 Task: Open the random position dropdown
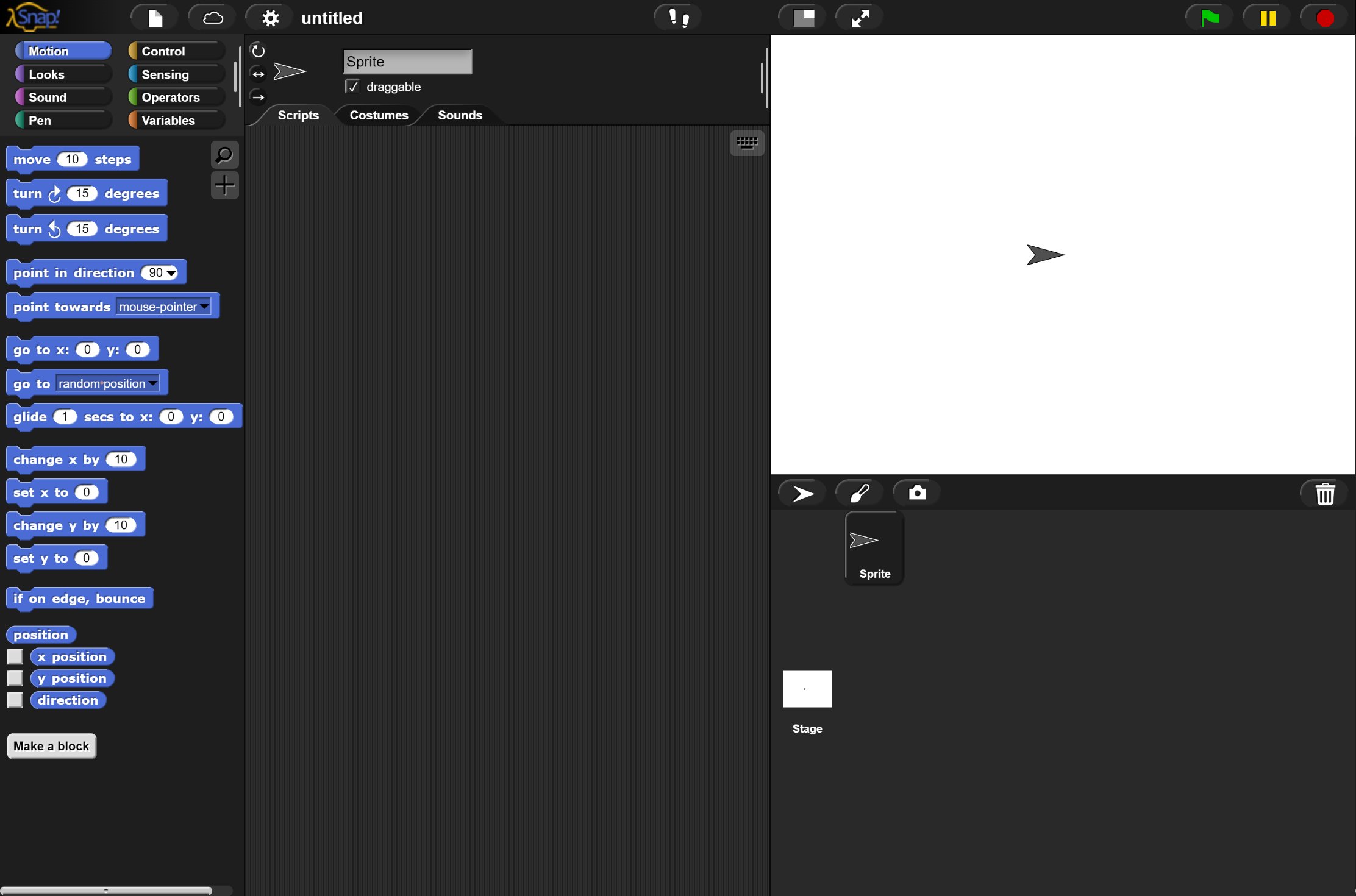pyautogui.click(x=152, y=383)
